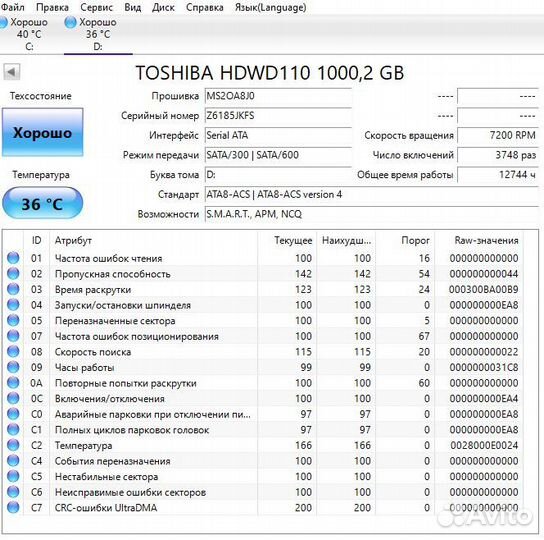Viewport: 544px width, 540px height.
Task: Click the rotation speed field 7200 RPM
Action: tap(498, 135)
